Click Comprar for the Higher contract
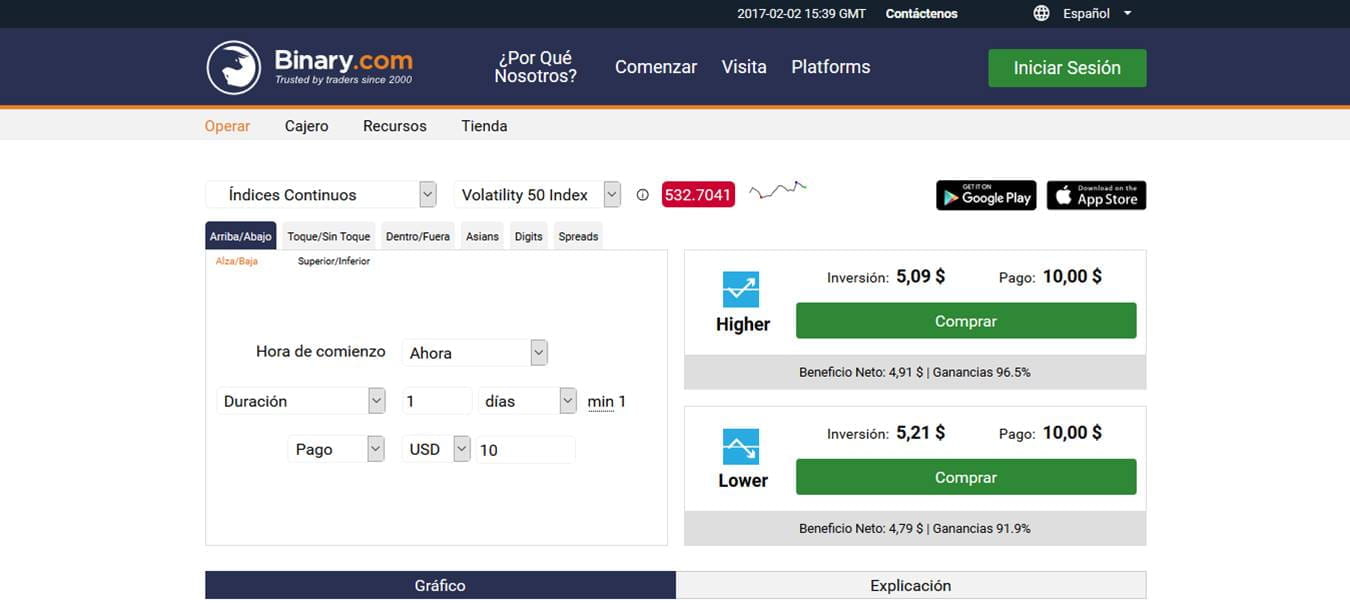This screenshot has width=1350, height=603. click(x=966, y=321)
